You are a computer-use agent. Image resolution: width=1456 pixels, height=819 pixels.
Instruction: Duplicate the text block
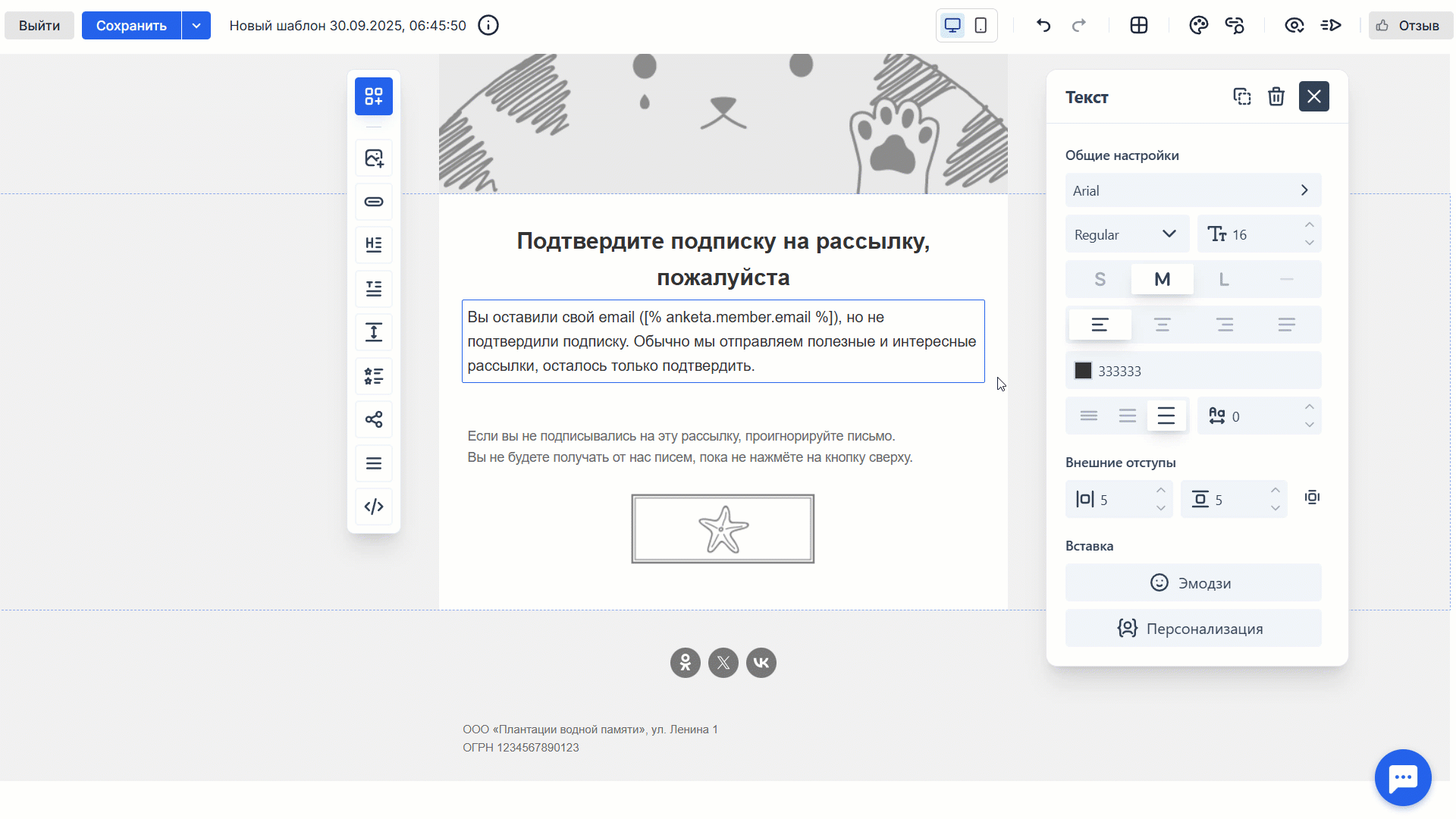[1242, 96]
